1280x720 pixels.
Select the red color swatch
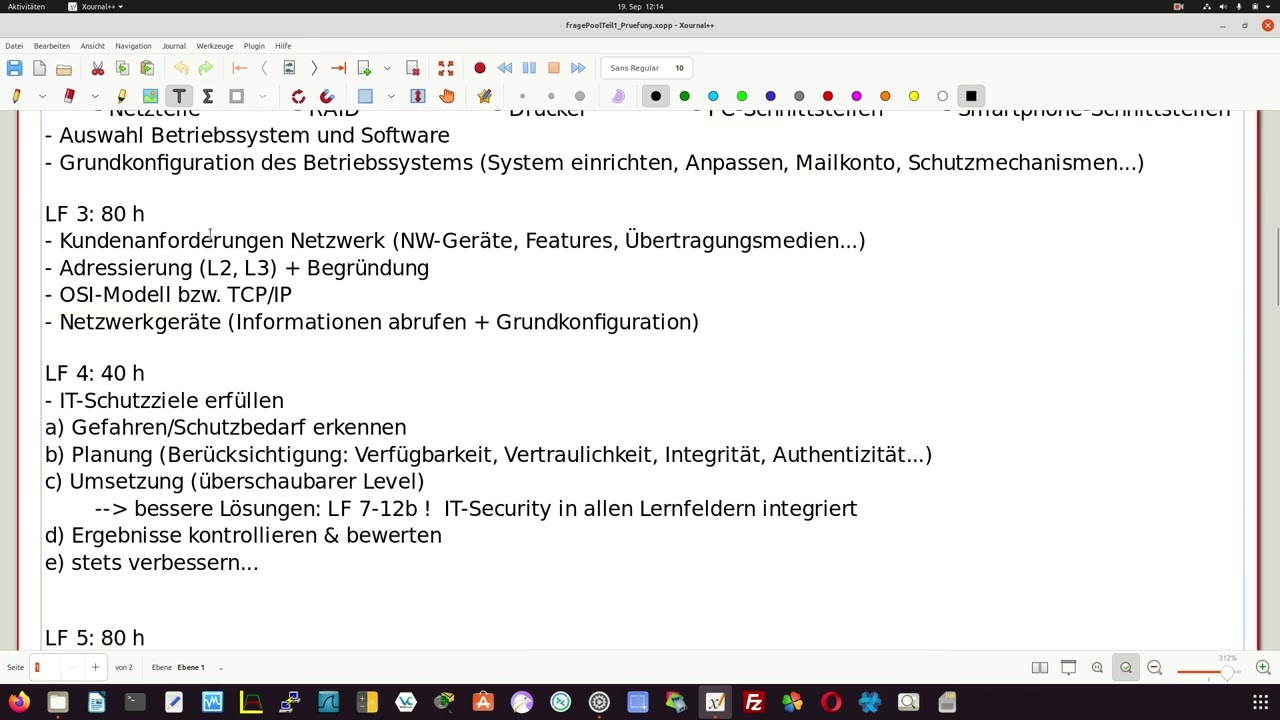tap(828, 96)
